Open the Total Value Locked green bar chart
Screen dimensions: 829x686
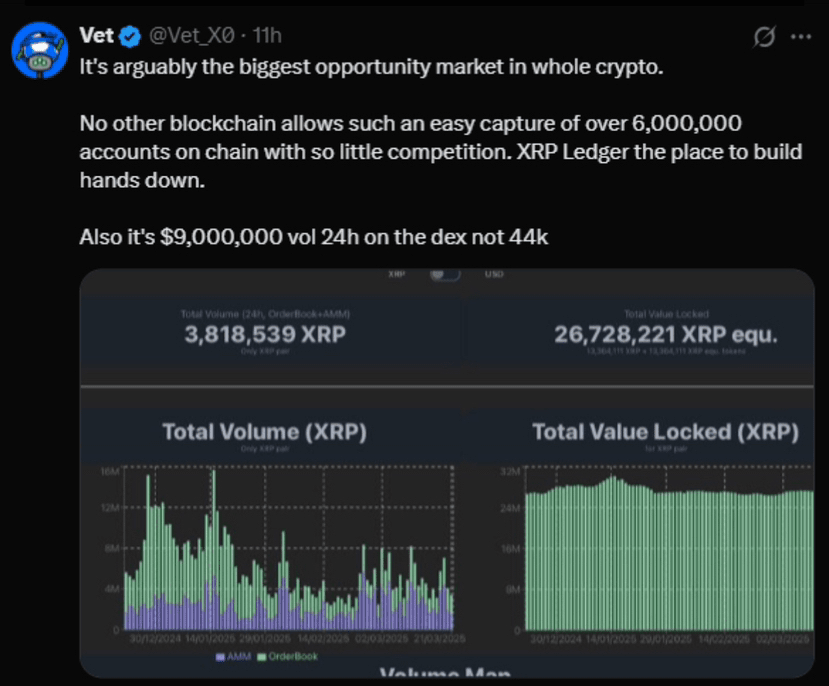coord(668,555)
